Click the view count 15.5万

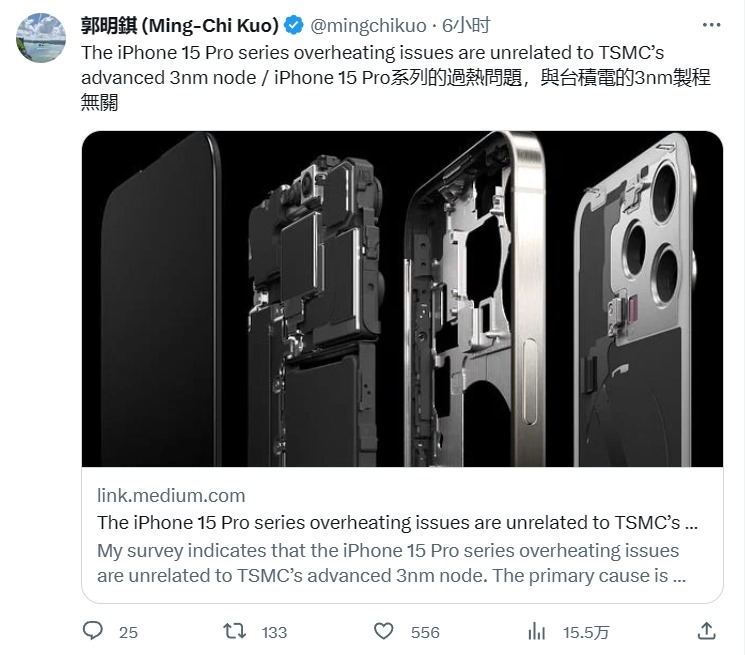point(587,632)
